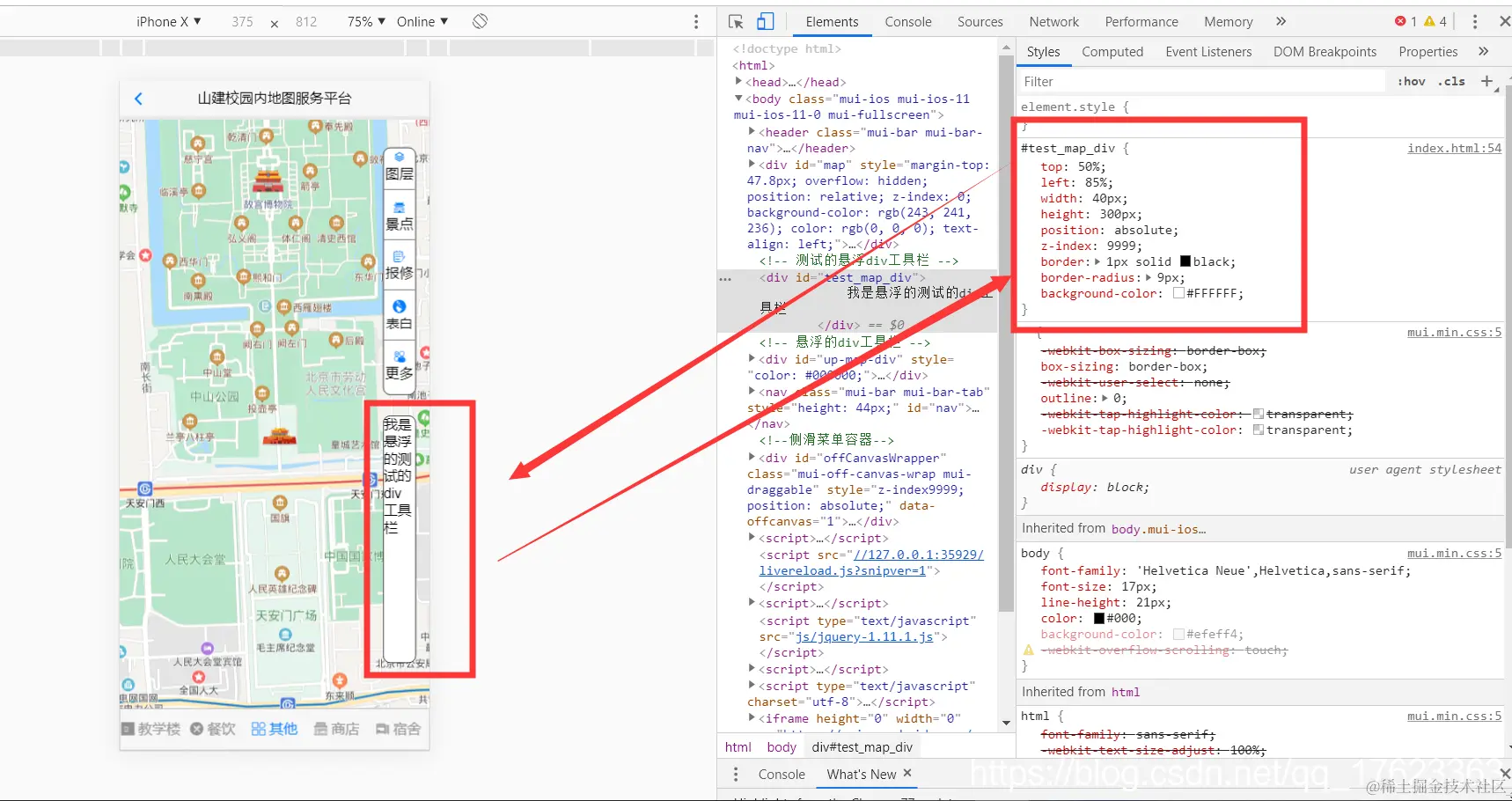Image resolution: width=1512 pixels, height=801 pixels.
Task: Click the add new style rule plus icon
Action: [1486, 81]
